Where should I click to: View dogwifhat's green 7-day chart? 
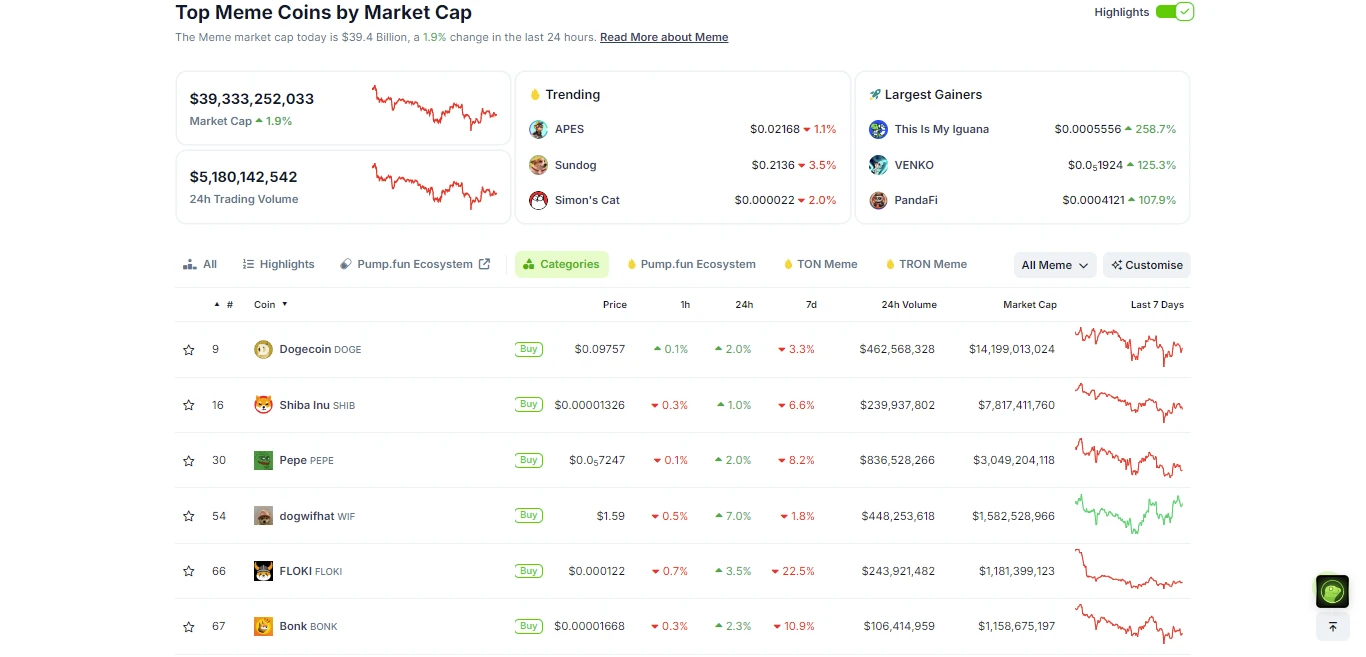(1129, 514)
